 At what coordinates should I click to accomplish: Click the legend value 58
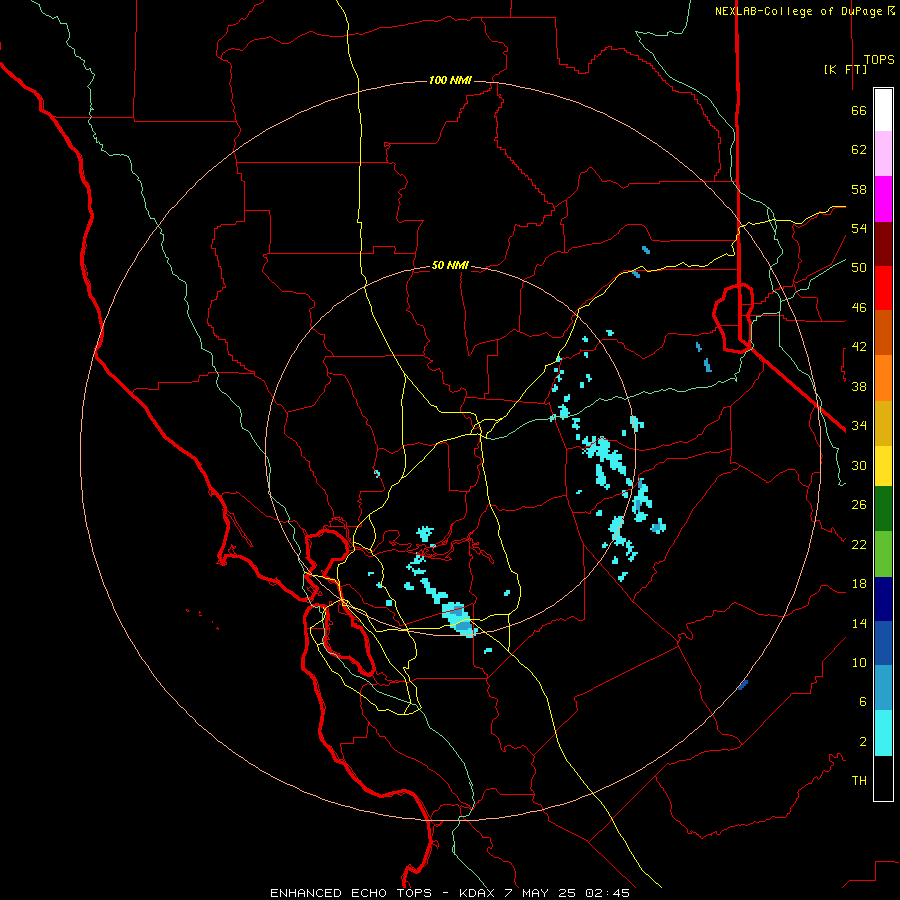(x=859, y=189)
